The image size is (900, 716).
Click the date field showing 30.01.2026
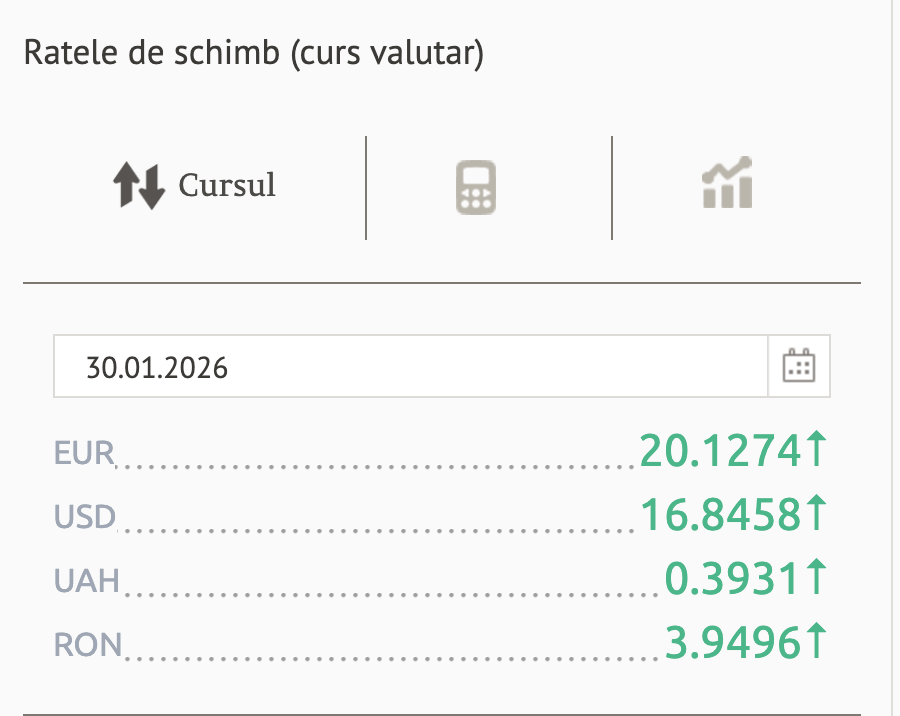click(410, 367)
